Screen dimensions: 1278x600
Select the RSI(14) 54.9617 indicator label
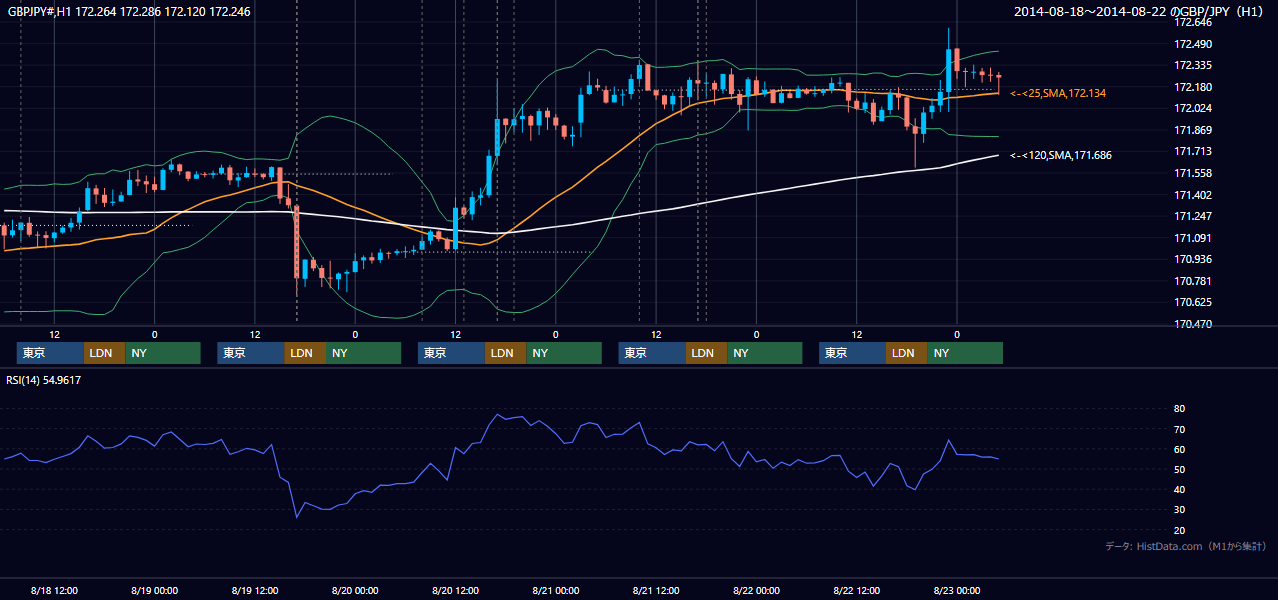point(44,380)
